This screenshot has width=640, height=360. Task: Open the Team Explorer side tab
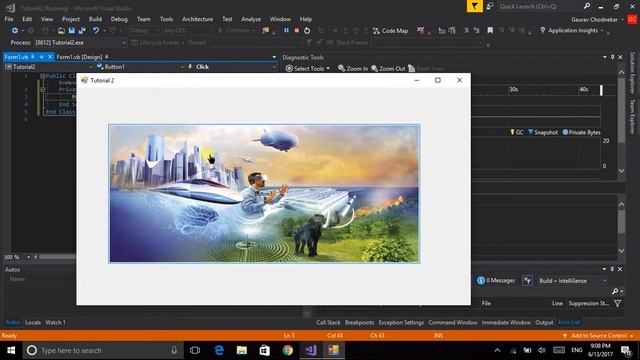click(633, 117)
